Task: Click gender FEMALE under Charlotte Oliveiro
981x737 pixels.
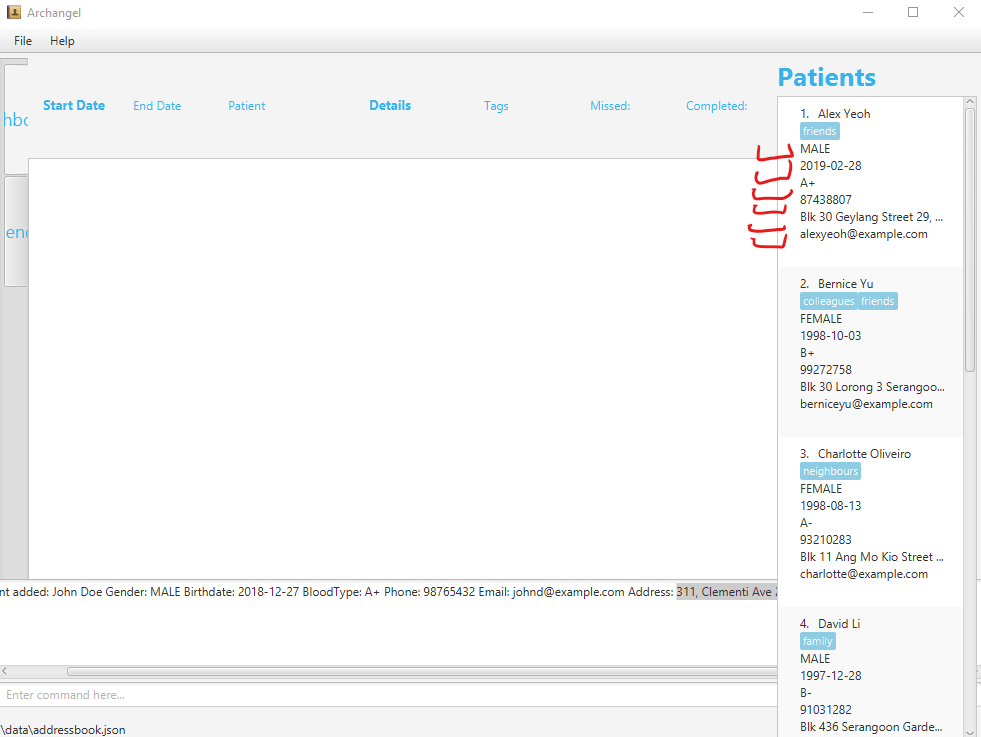Action: click(821, 489)
